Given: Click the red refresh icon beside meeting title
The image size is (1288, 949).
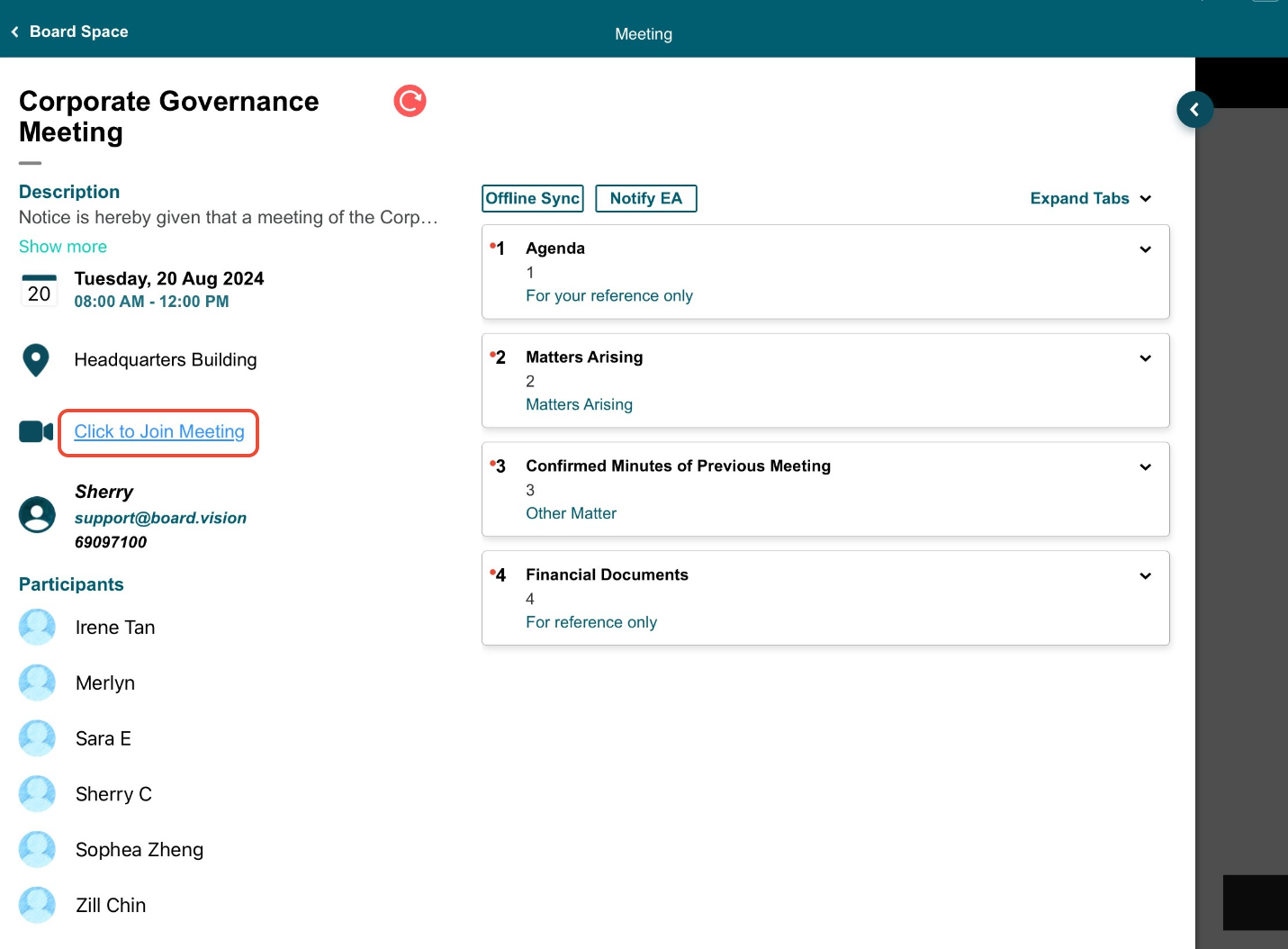Looking at the screenshot, I should click(410, 101).
